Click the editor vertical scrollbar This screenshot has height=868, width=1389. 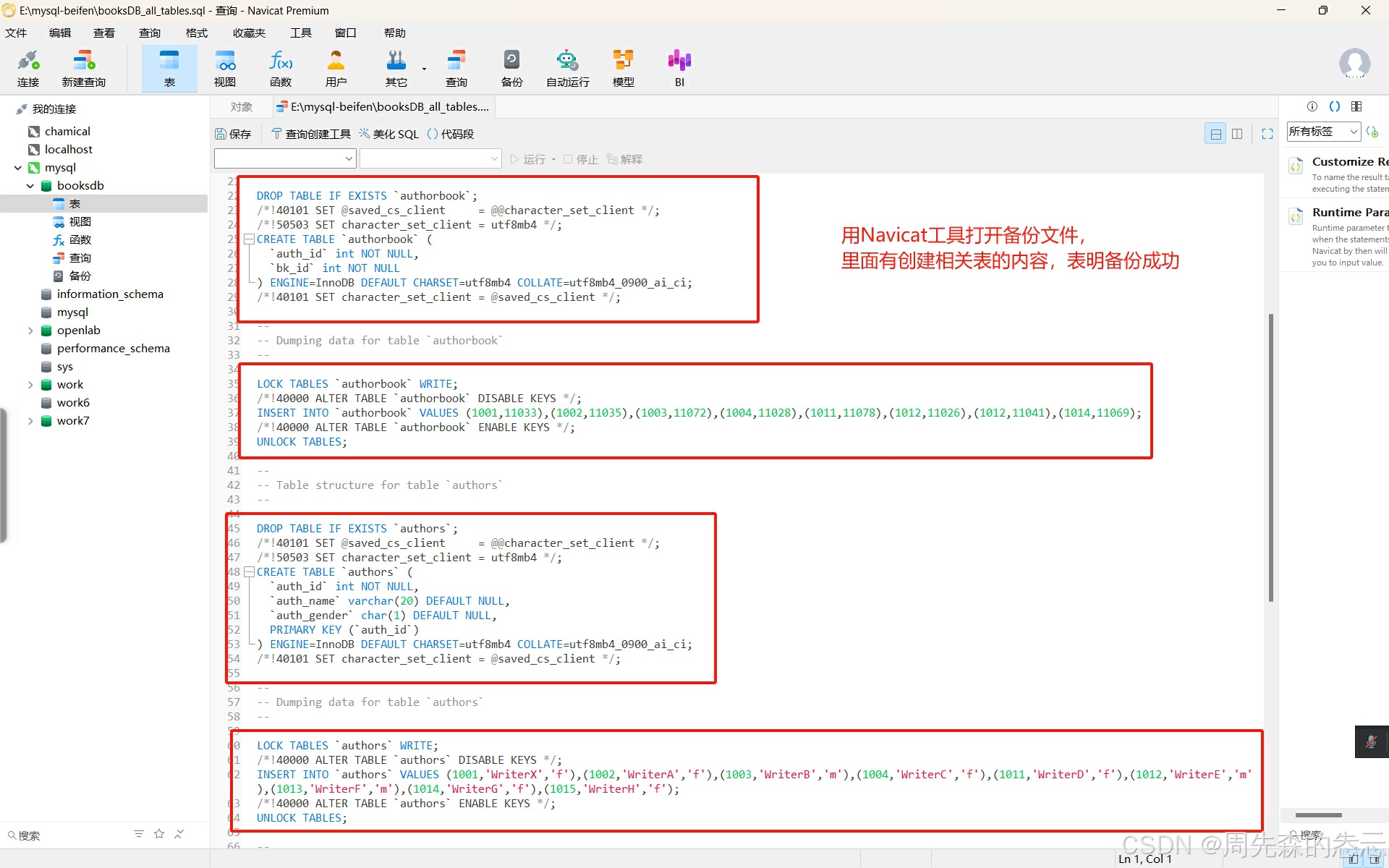tap(1270, 457)
